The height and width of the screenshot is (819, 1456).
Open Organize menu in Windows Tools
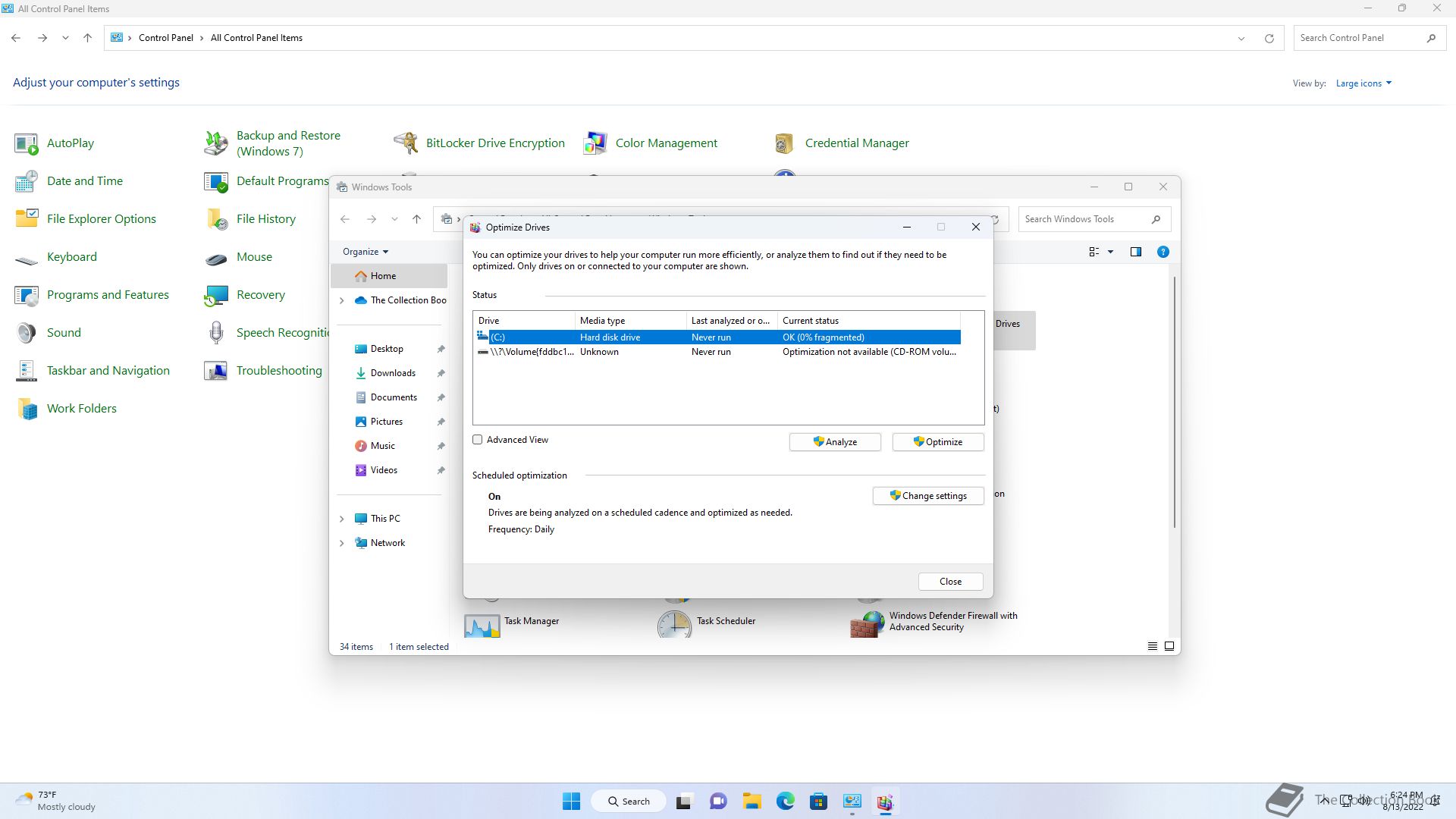[x=365, y=252]
